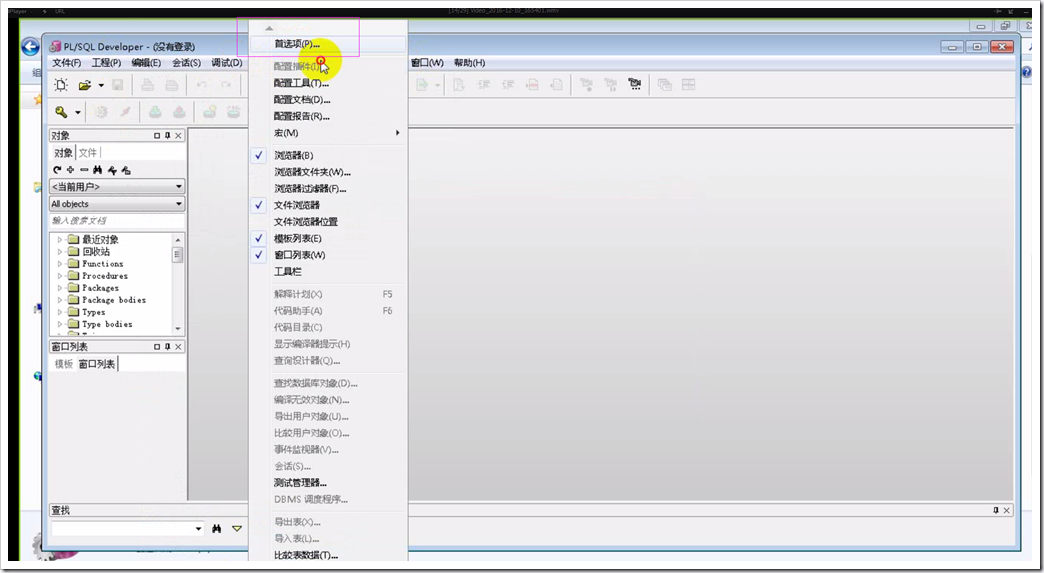
Task: Click the Indent toolbar icon
Action: click(484, 85)
